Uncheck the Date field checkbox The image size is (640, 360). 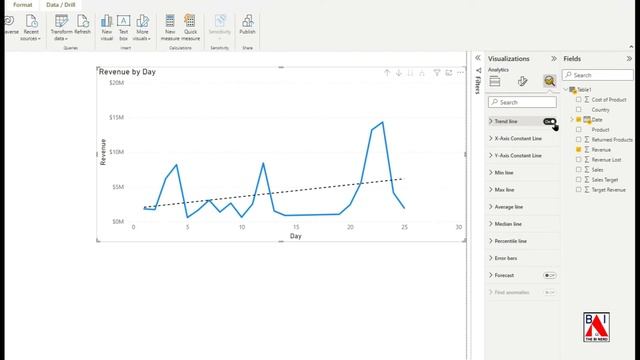(x=578, y=120)
